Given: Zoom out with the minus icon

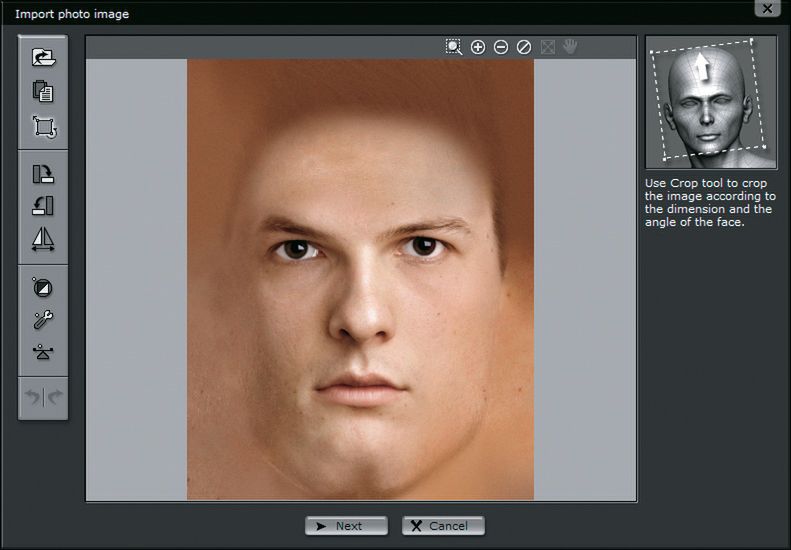Looking at the screenshot, I should (501, 47).
